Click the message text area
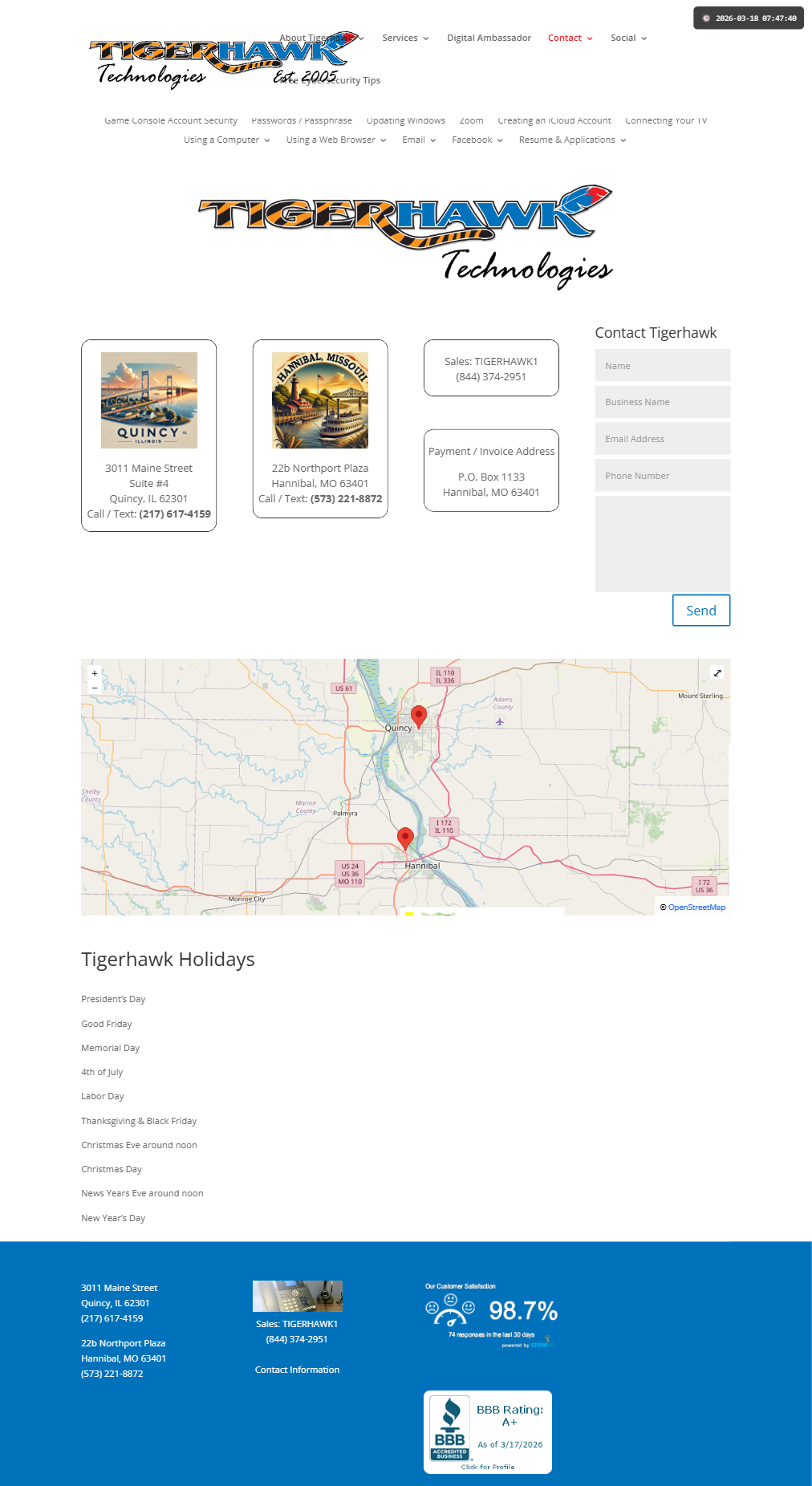Screen dimensions: 812x1486 pos(663,544)
